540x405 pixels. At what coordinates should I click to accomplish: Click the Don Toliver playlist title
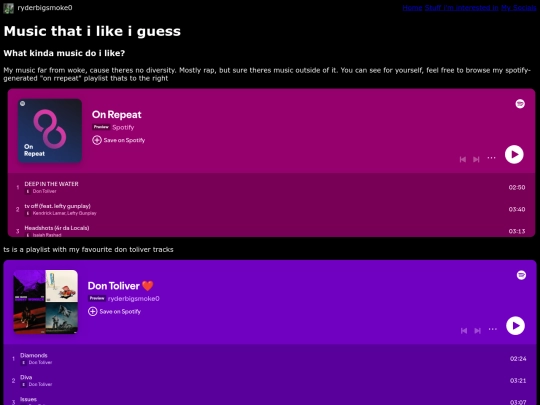[x=121, y=286]
